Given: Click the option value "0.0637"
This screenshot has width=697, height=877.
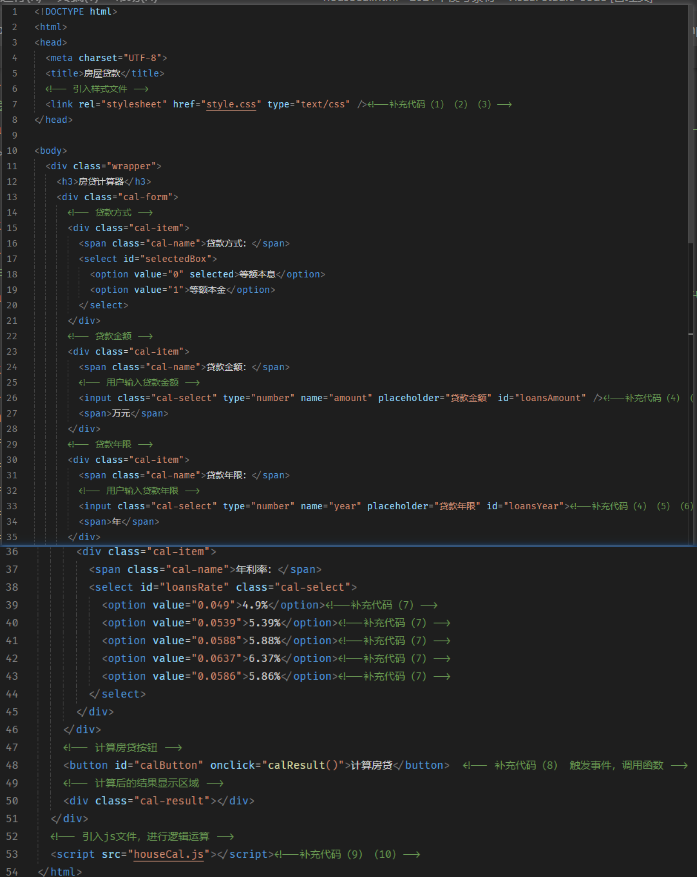Looking at the screenshot, I should pos(217,658).
